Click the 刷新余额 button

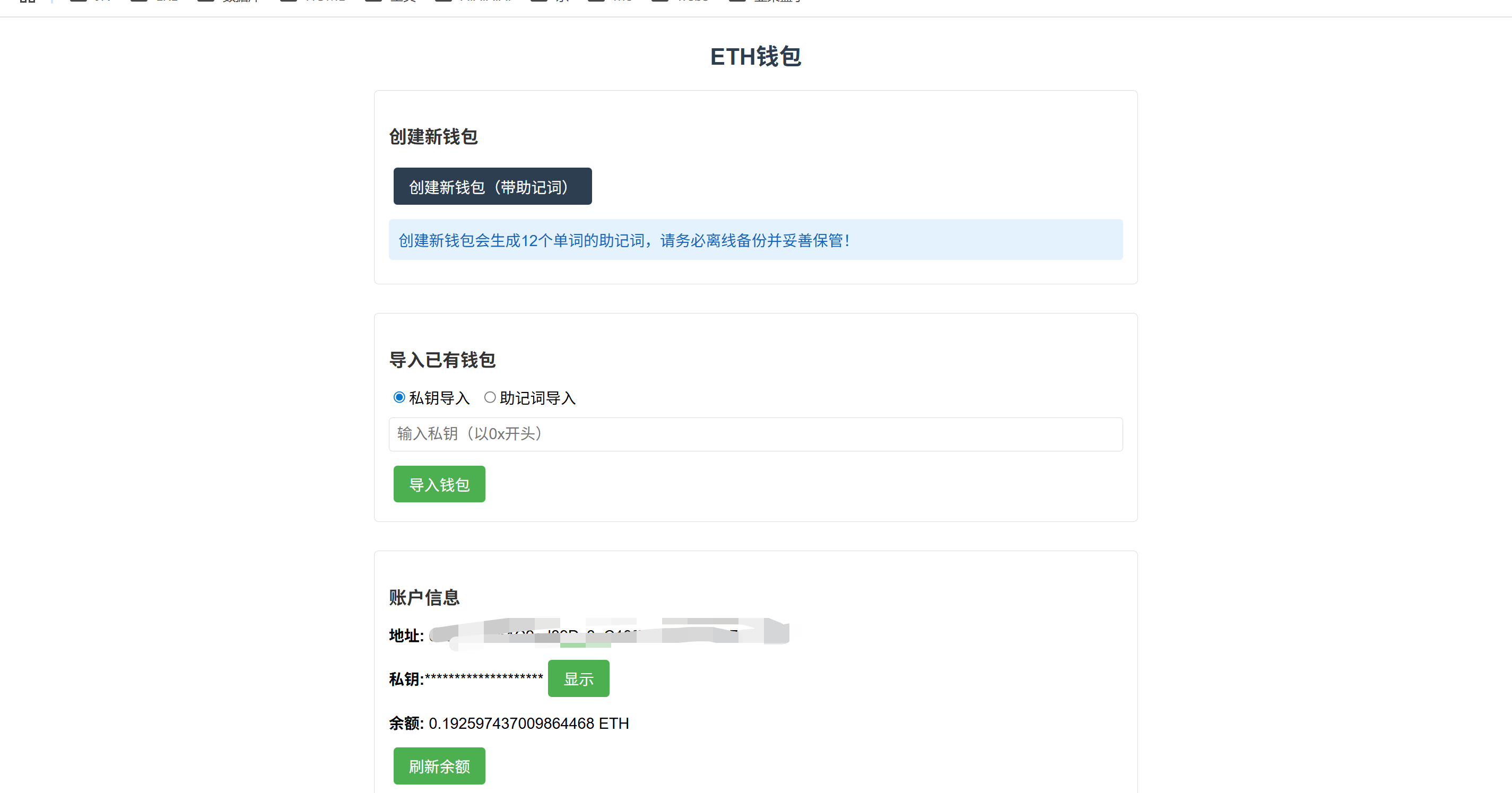[439, 766]
